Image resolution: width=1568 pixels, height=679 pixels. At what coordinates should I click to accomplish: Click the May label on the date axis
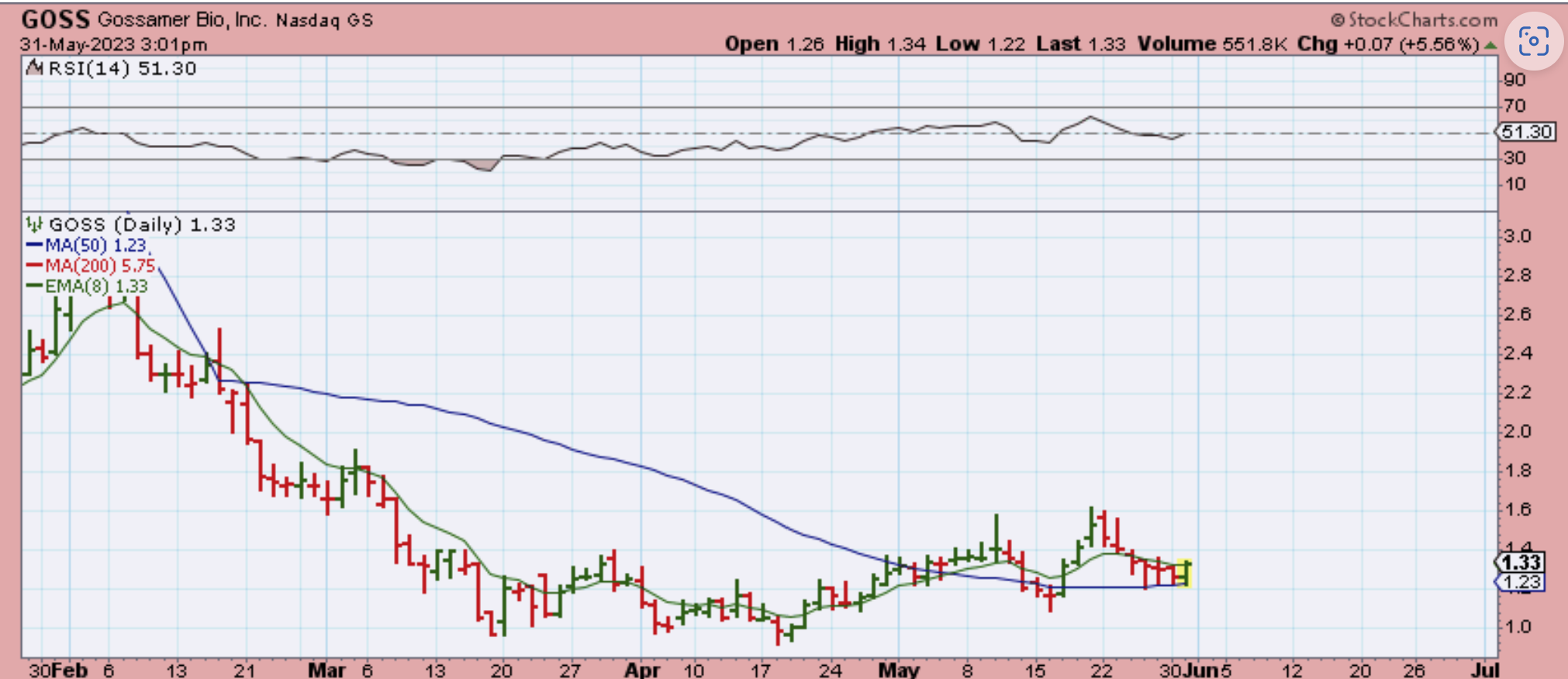(x=899, y=670)
